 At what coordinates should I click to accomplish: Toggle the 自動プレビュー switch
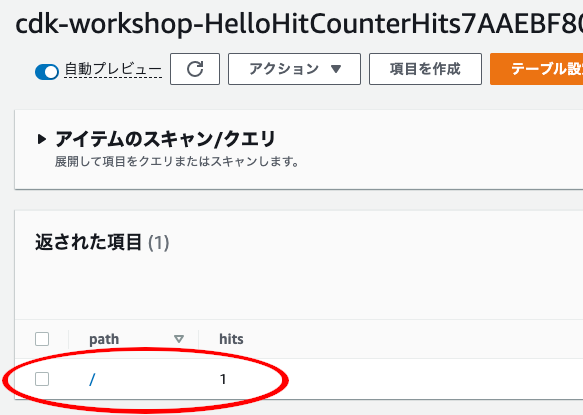47,72
